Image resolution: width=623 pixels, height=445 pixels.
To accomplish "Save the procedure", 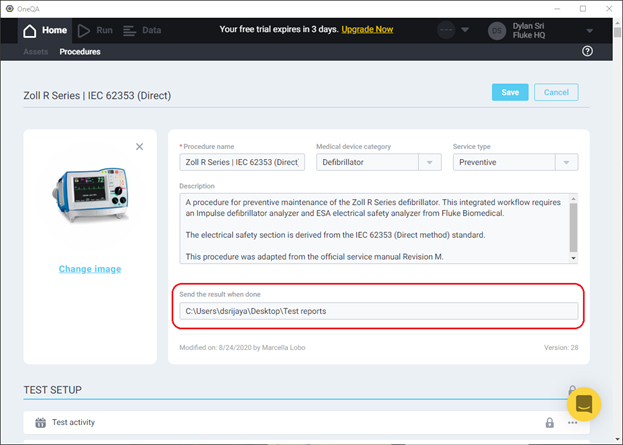I will point(509,92).
